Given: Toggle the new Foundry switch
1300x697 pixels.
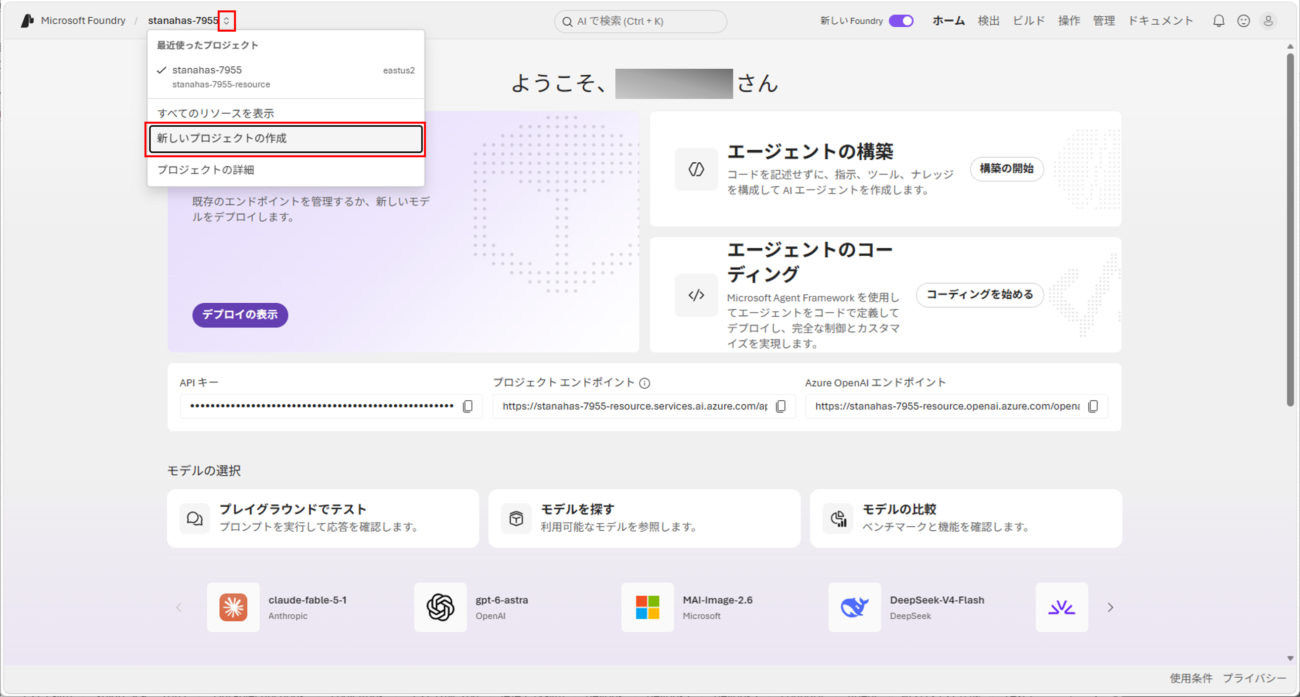Looking at the screenshot, I should point(901,21).
